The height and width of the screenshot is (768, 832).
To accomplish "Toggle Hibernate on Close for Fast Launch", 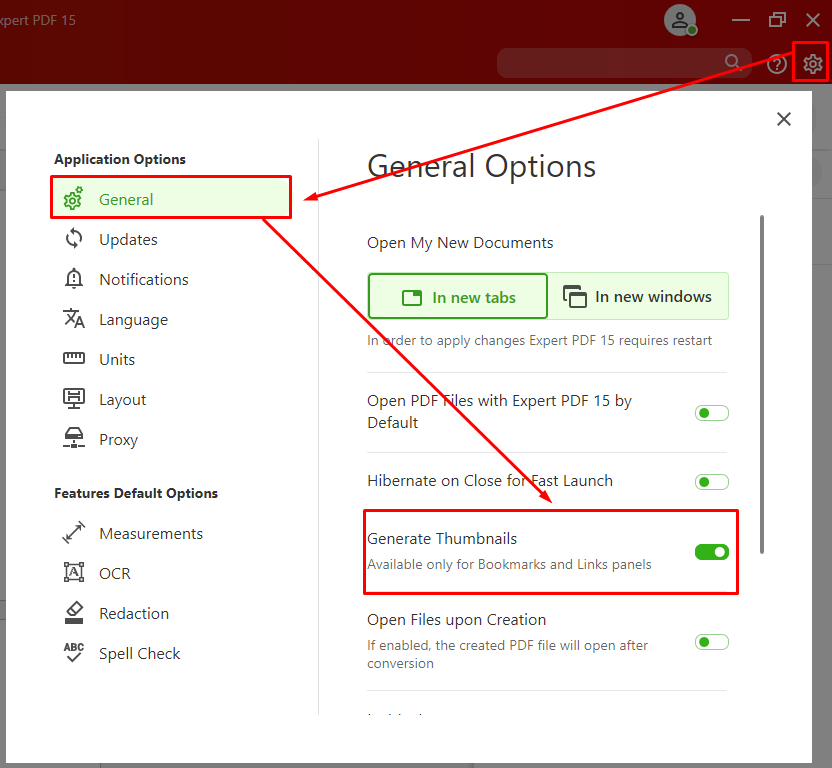I will [712, 481].
